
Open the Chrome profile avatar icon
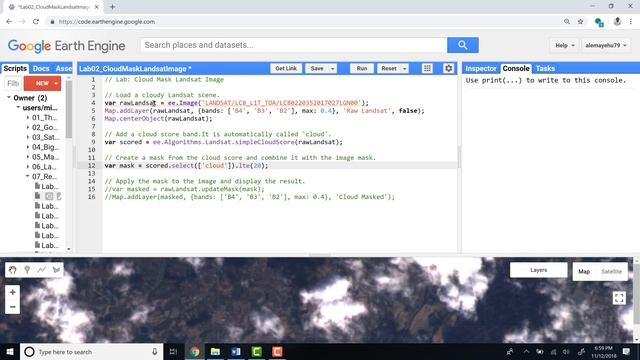pyautogui.click(x=617, y=22)
